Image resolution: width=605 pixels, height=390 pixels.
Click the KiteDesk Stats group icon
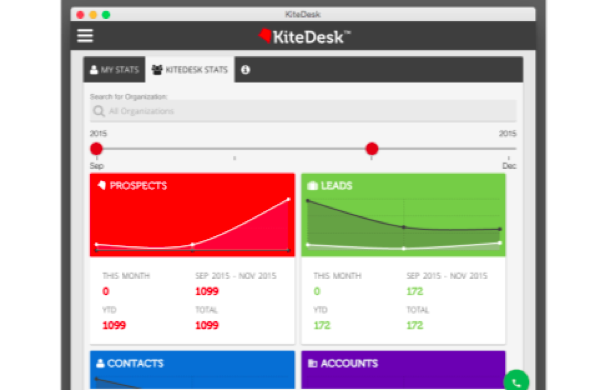point(157,70)
